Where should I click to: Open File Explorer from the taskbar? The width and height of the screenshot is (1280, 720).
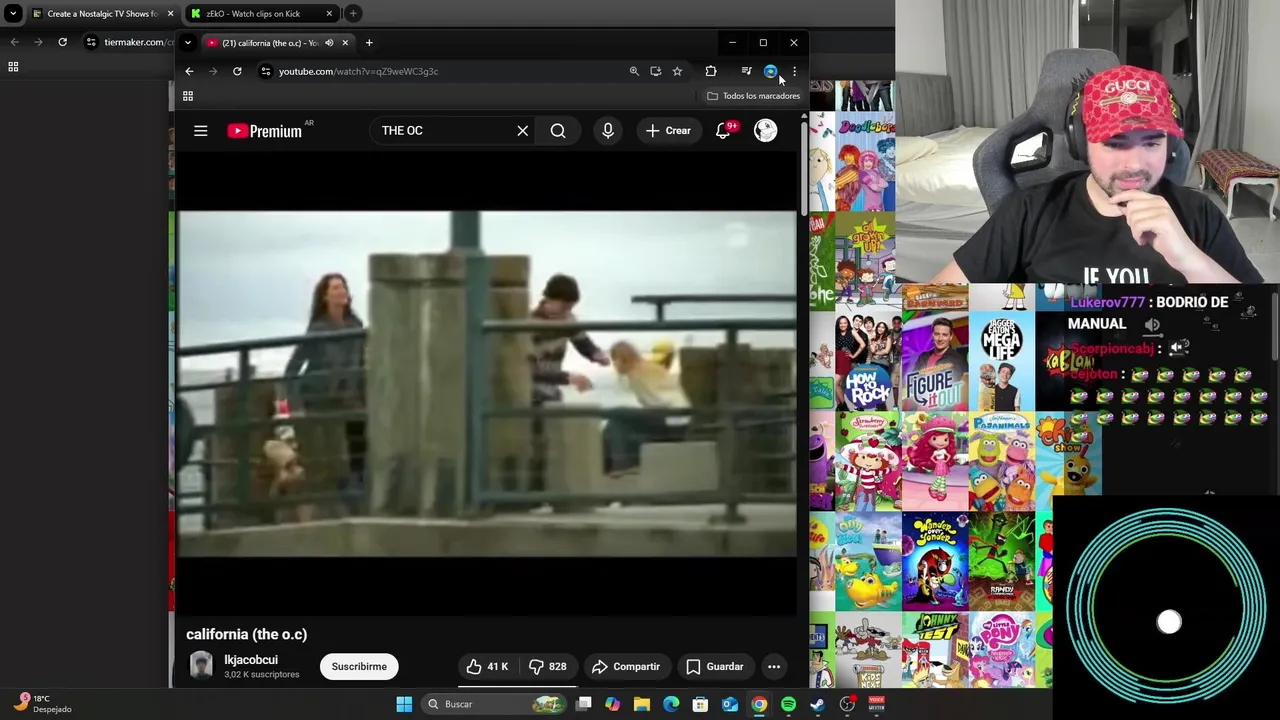[642, 704]
